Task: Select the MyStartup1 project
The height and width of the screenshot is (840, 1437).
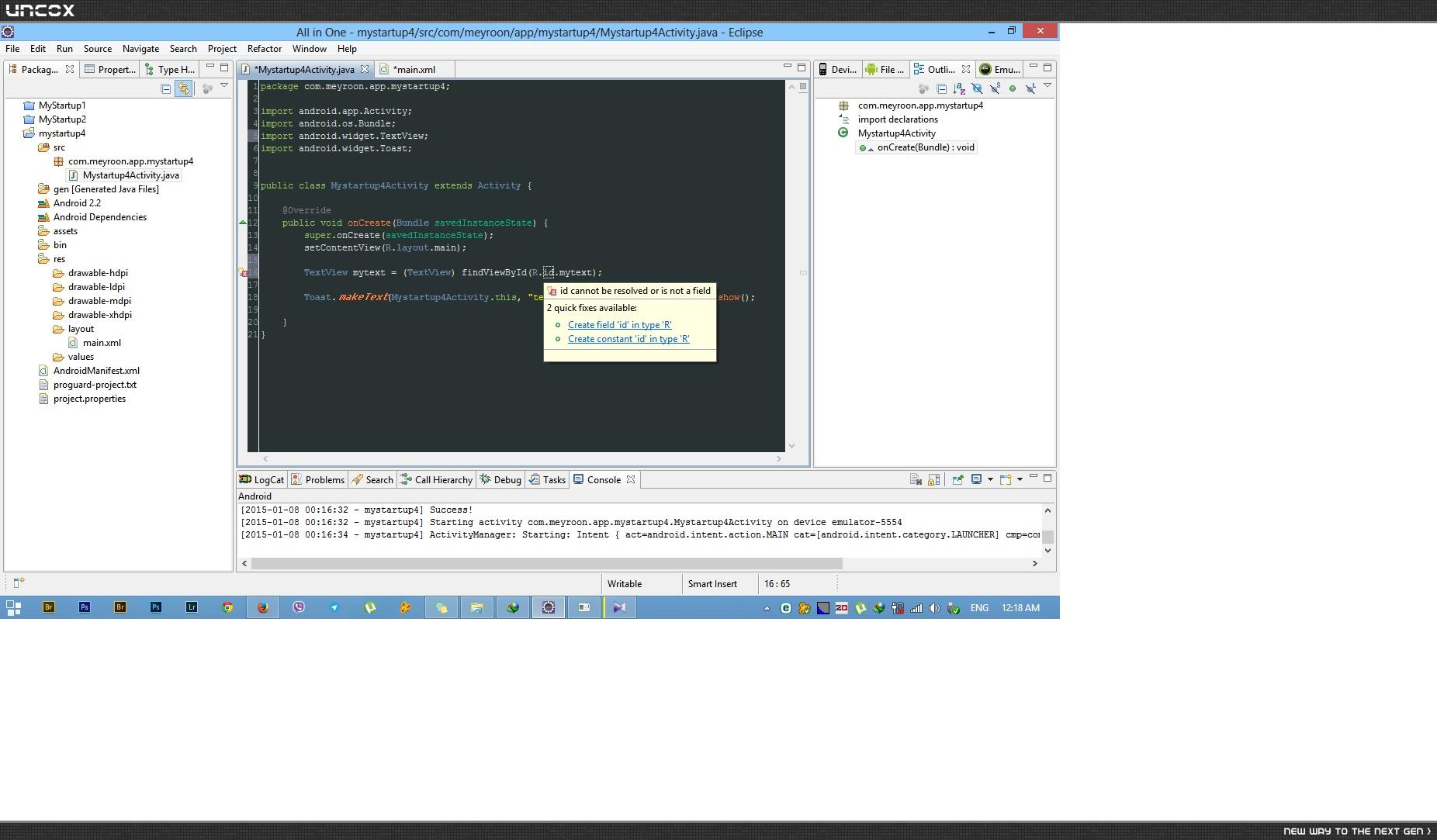Action: coord(62,105)
